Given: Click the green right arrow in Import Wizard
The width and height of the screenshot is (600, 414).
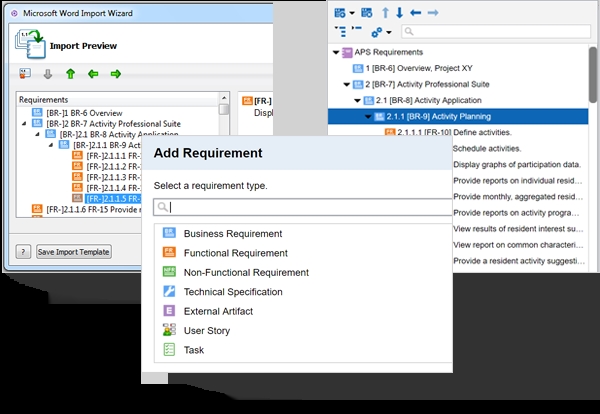Looking at the screenshot, I should click(116, 74).
